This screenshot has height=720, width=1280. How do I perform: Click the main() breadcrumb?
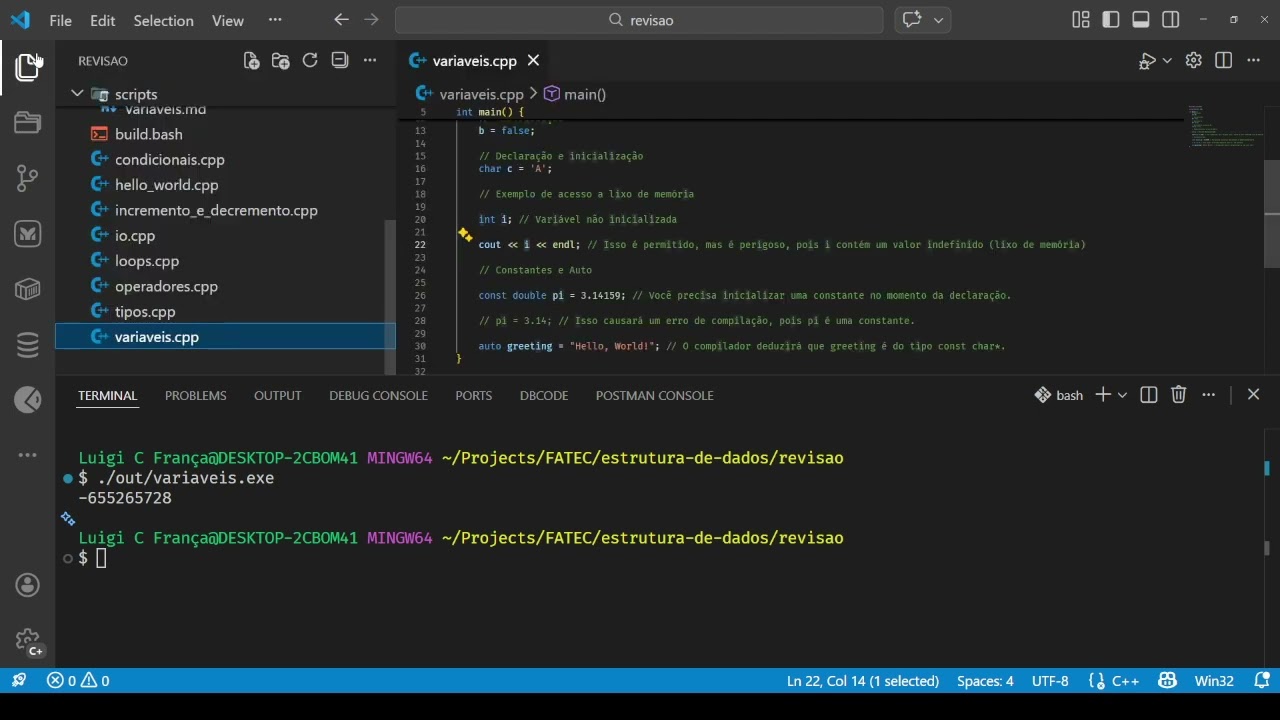pos(575,94)
